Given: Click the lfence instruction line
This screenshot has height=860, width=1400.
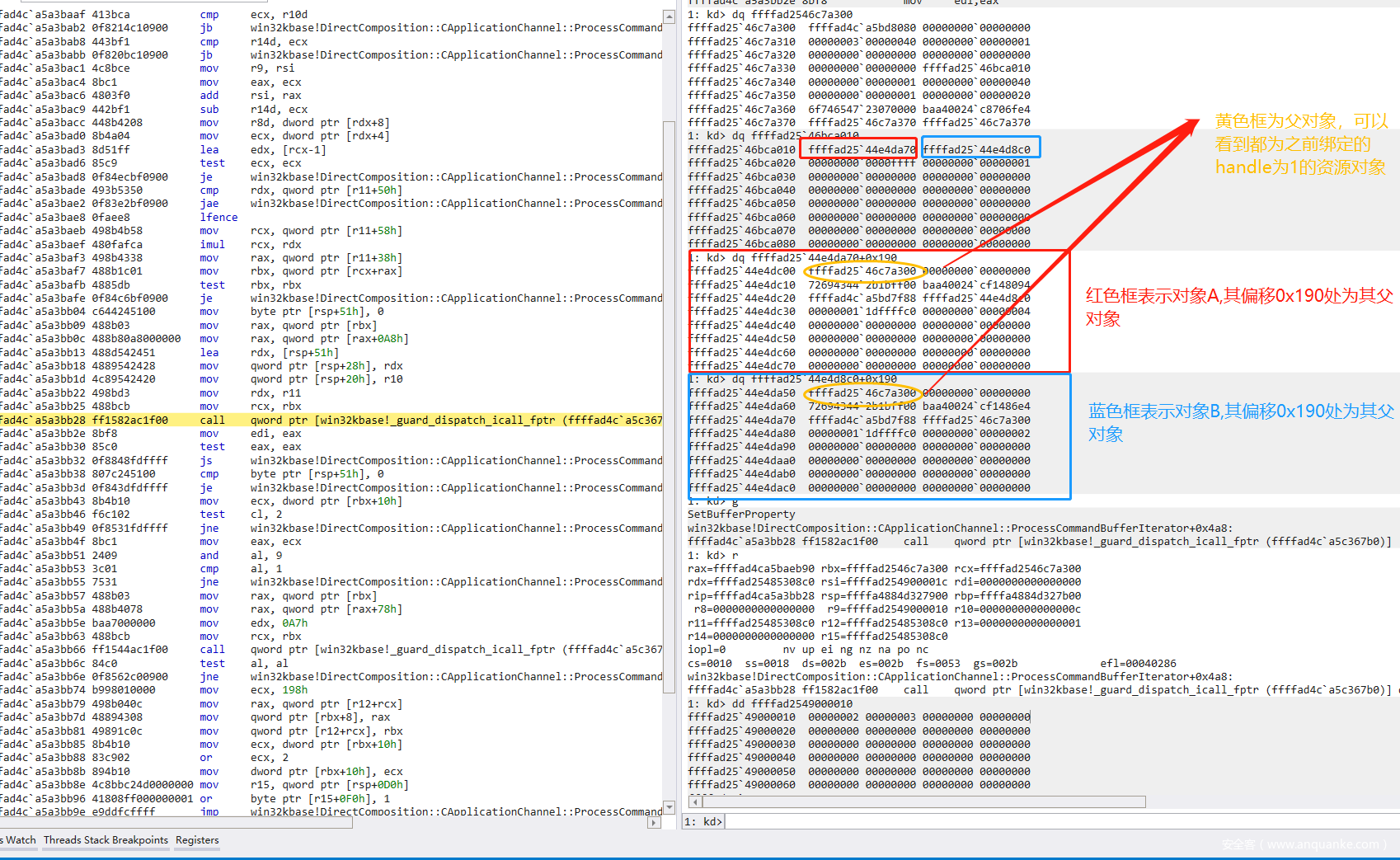Looking at the screenshot, I should [x=218, y=217].
